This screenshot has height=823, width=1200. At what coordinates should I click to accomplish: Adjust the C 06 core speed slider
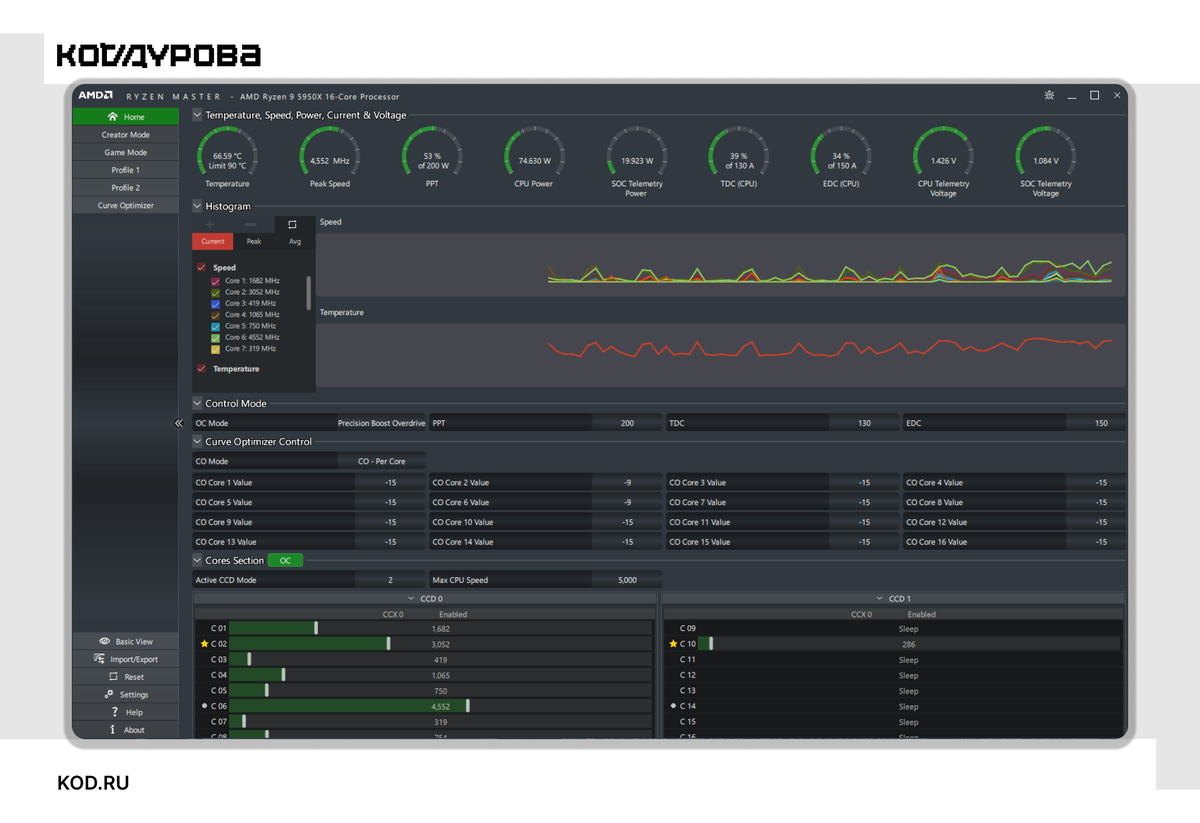(x=467, y=706)
